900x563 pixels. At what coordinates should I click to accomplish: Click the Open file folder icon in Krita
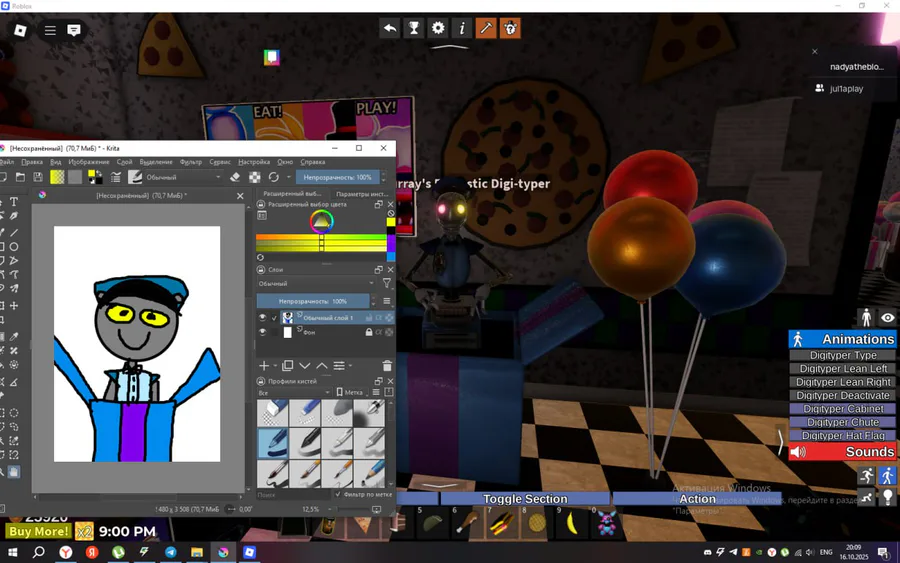coord(20,177)
